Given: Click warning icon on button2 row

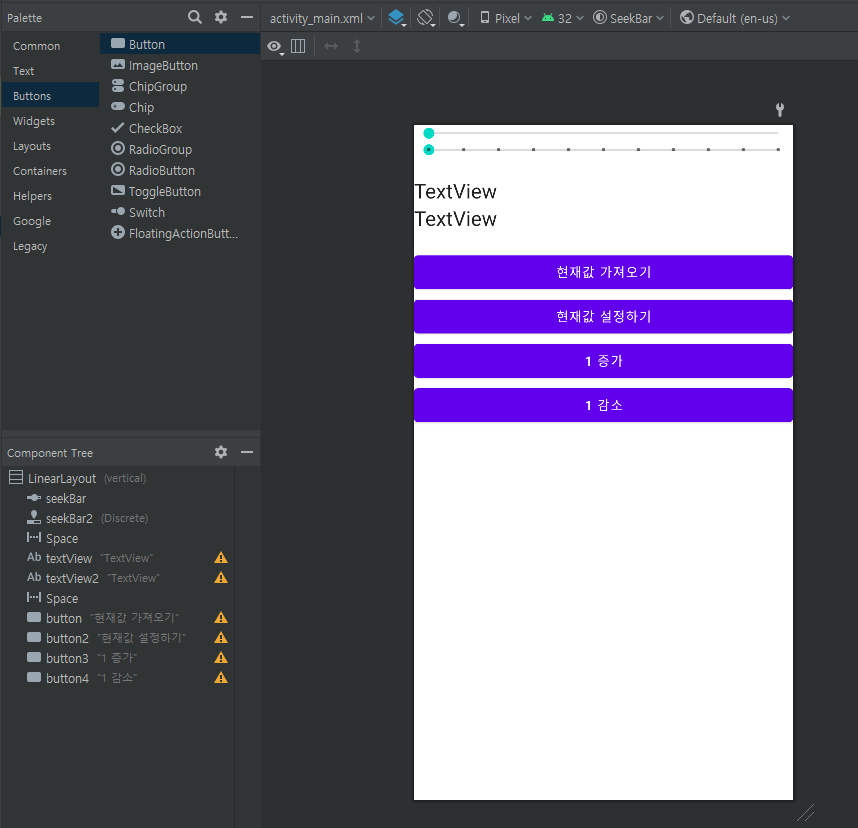Looking at the screenshot, I should [221, 638].
